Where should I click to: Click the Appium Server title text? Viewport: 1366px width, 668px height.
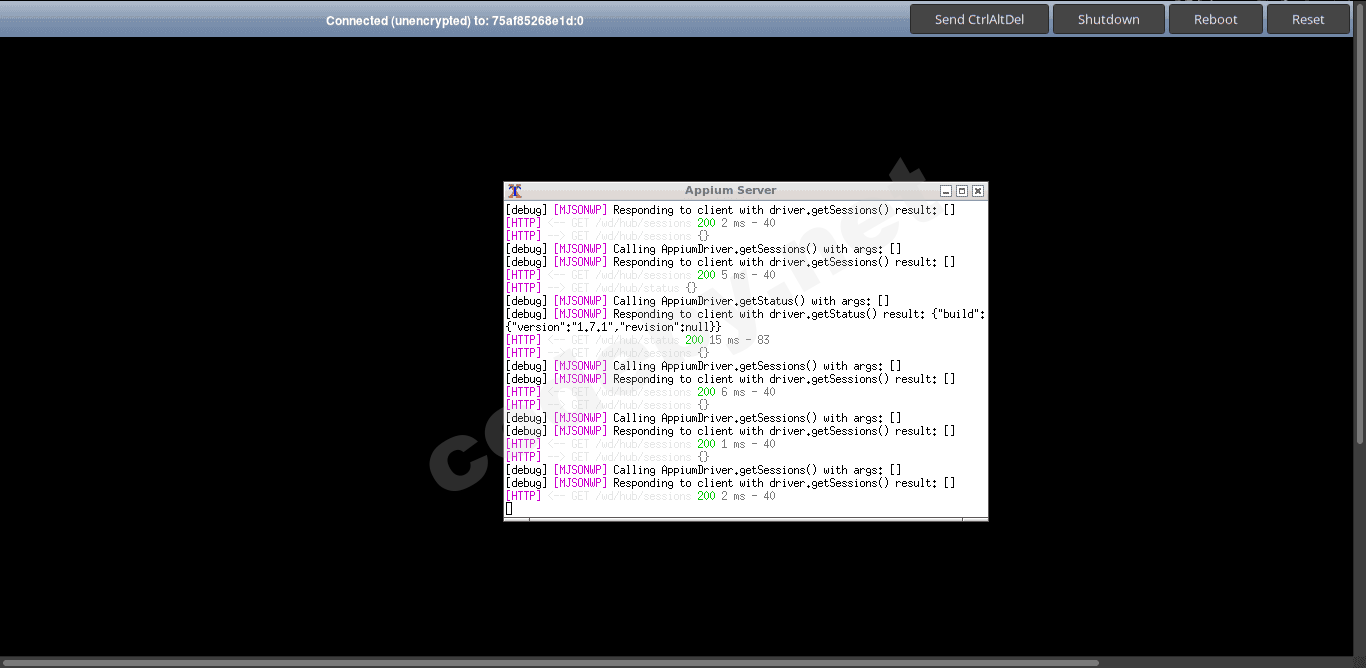730,191
